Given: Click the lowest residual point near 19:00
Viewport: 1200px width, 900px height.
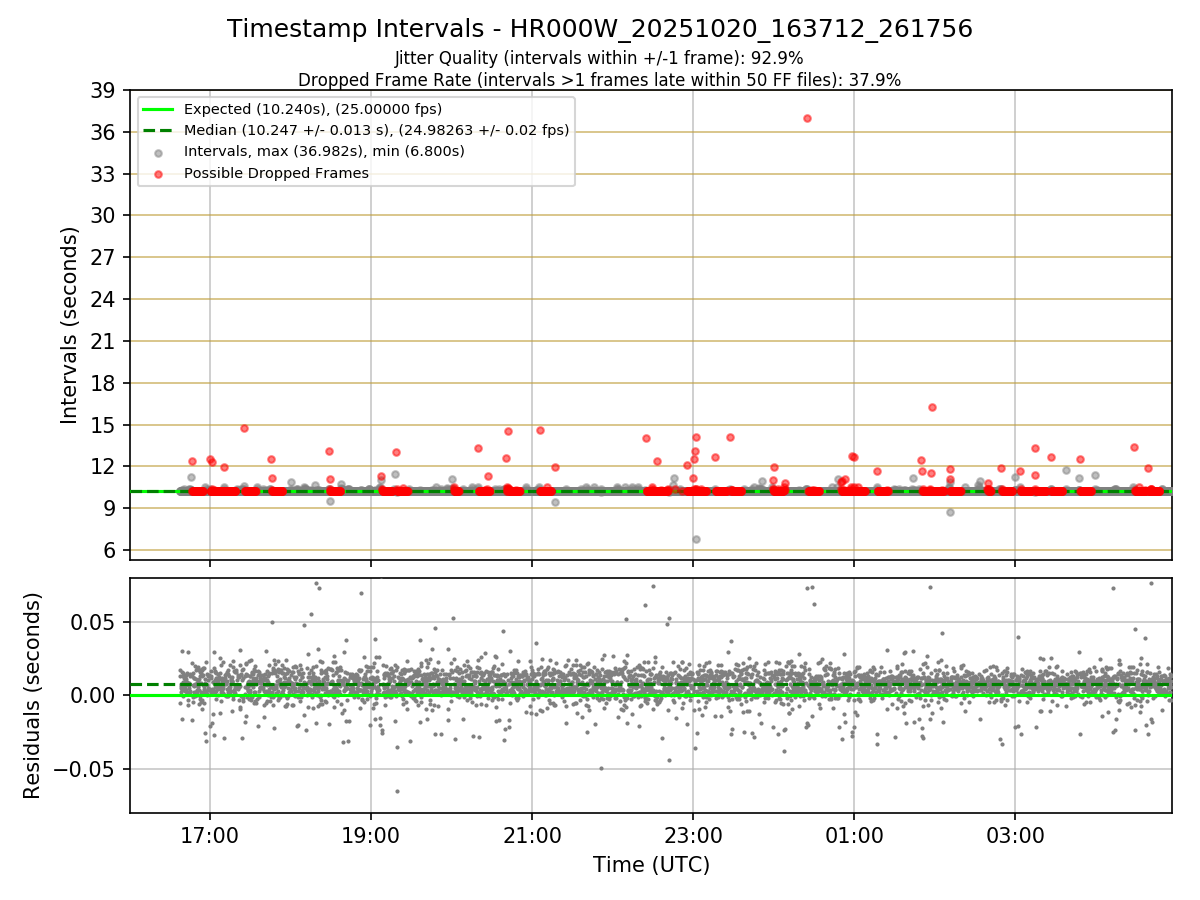Looking at the screenshot, I should click(396, 791).
